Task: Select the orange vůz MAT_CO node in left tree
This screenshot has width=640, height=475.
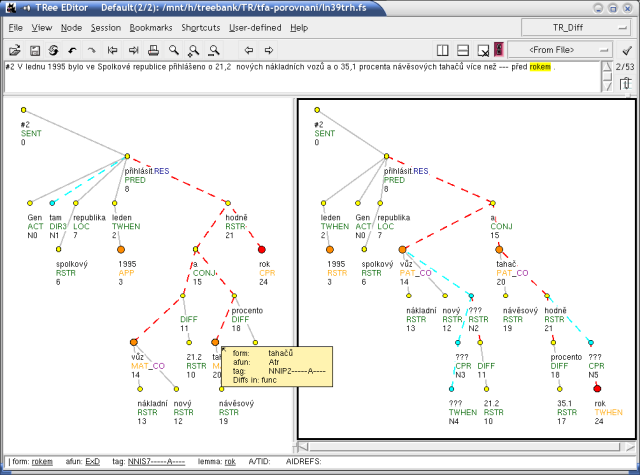Action: pyautogui.click(x=133, y=342)
